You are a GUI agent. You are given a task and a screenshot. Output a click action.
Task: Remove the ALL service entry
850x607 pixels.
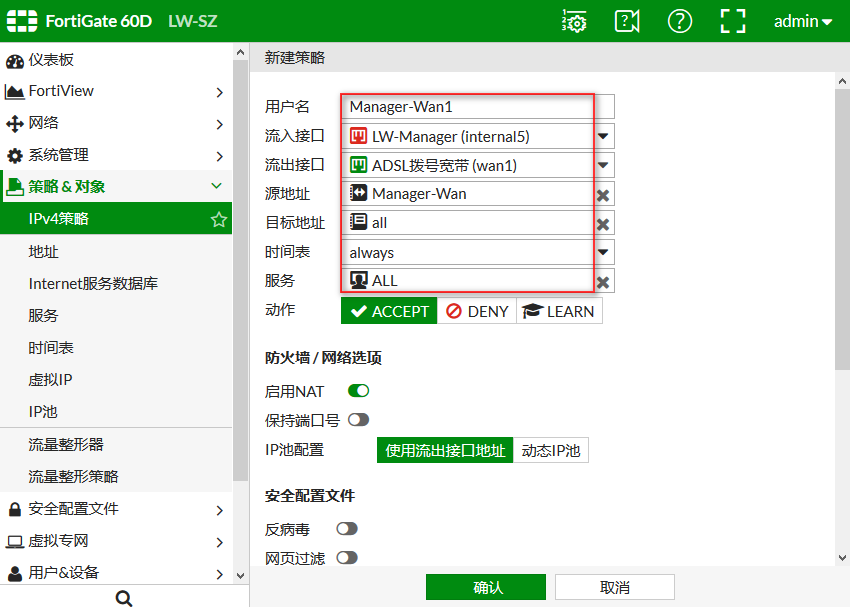pyautogui.click(x=603, y=282)
